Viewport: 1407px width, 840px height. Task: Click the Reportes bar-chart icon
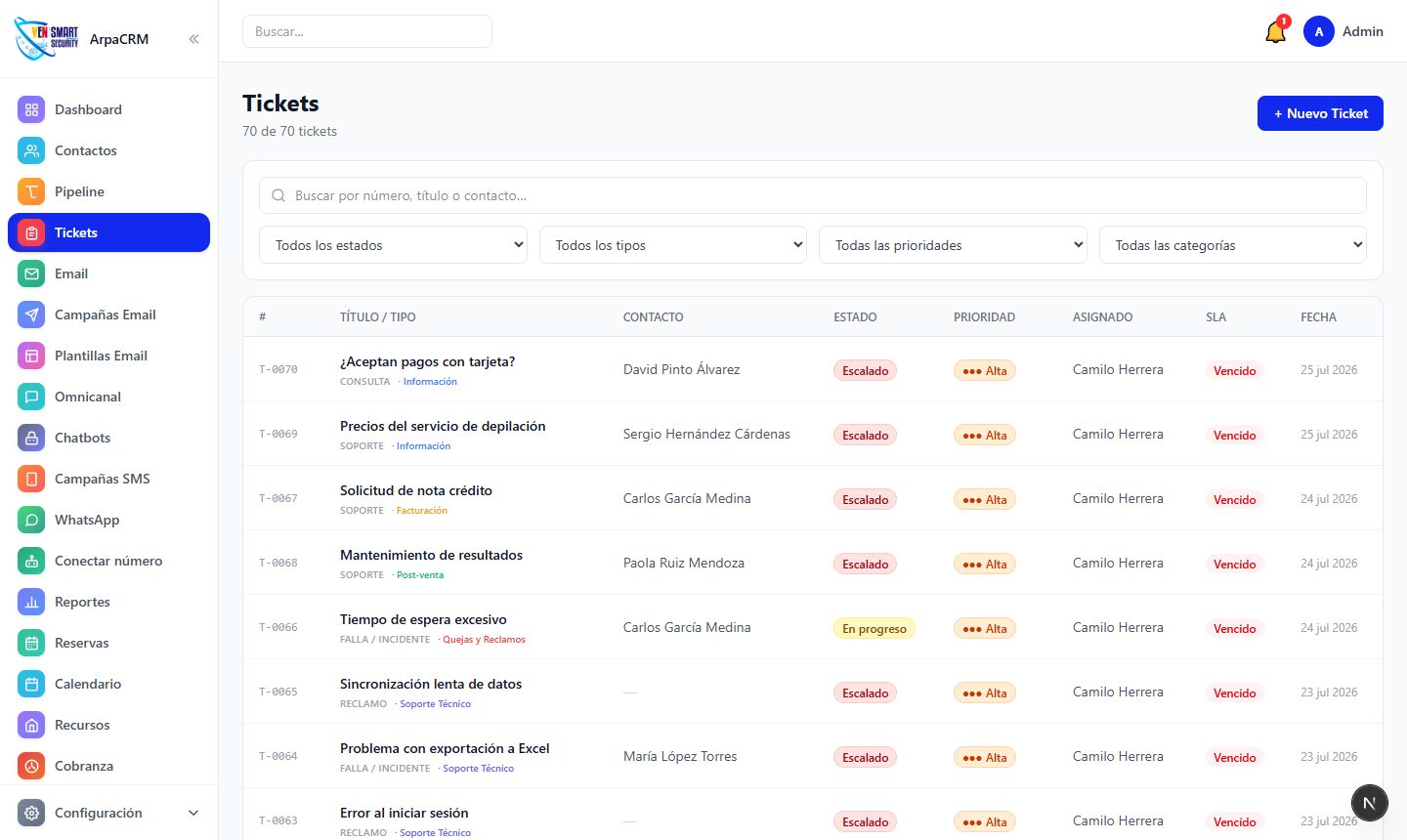[x=31, y=602]
